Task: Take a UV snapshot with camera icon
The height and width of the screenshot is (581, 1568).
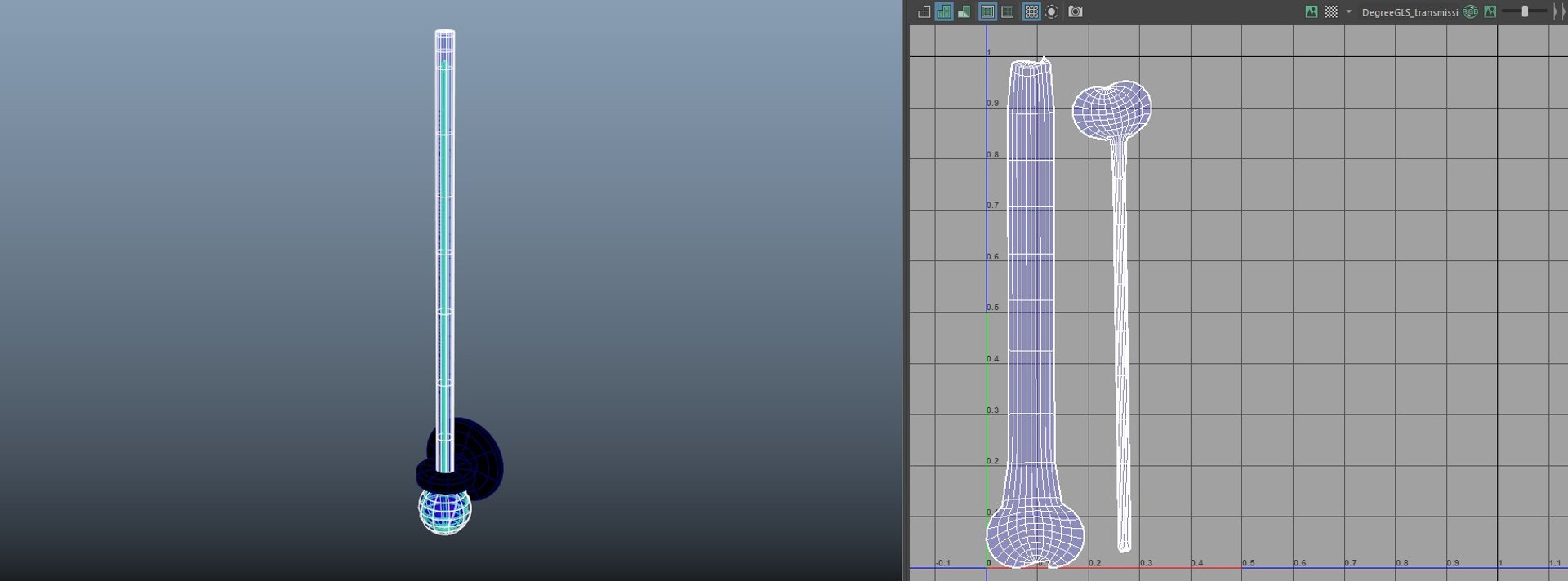Action: [x=1076, y=11]
